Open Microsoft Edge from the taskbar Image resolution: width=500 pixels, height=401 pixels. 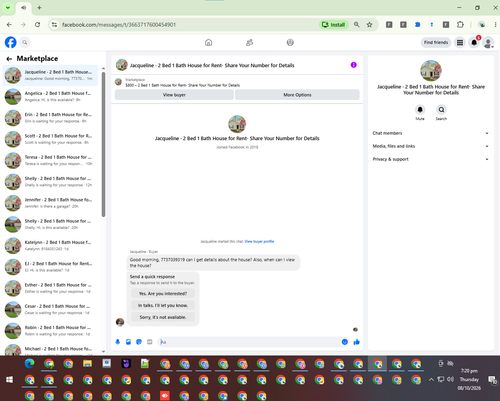pos(29,364)
